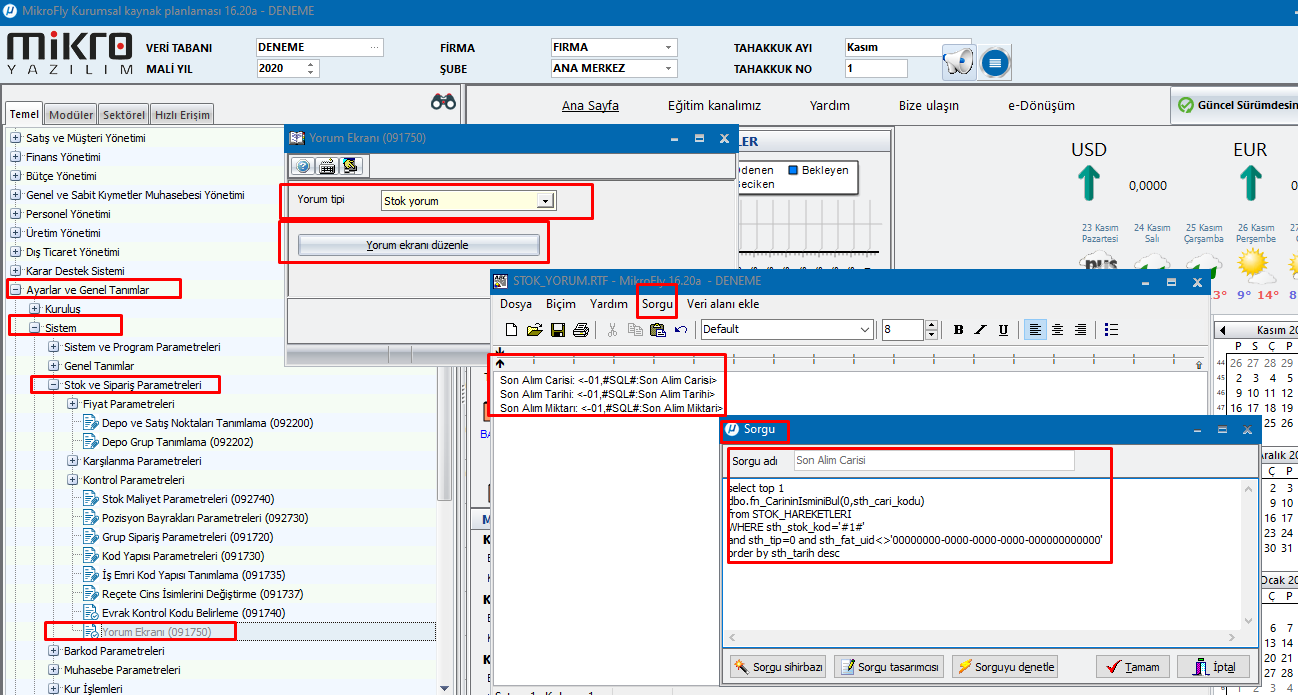Click the help icon in Yorum Ekranı
This screenshot has width=1298, height=695.
pyautogui.click(x=303, y=166)
